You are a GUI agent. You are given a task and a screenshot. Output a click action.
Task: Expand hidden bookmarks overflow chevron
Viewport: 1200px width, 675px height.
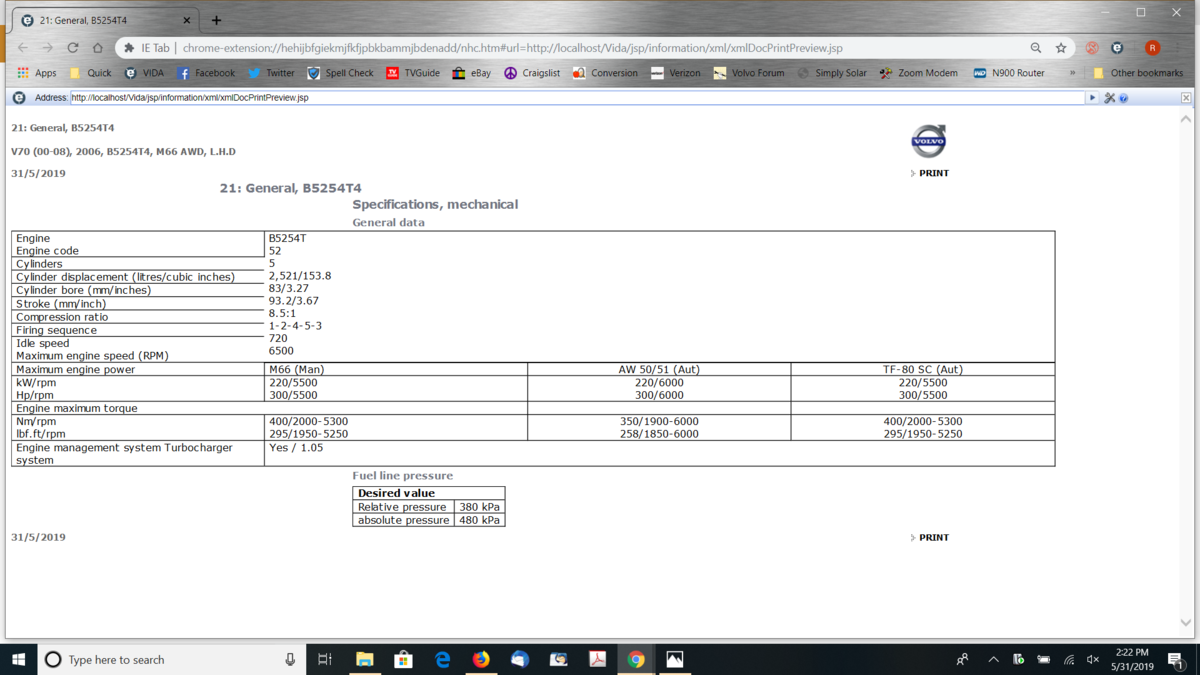[x=1072, y=73]
